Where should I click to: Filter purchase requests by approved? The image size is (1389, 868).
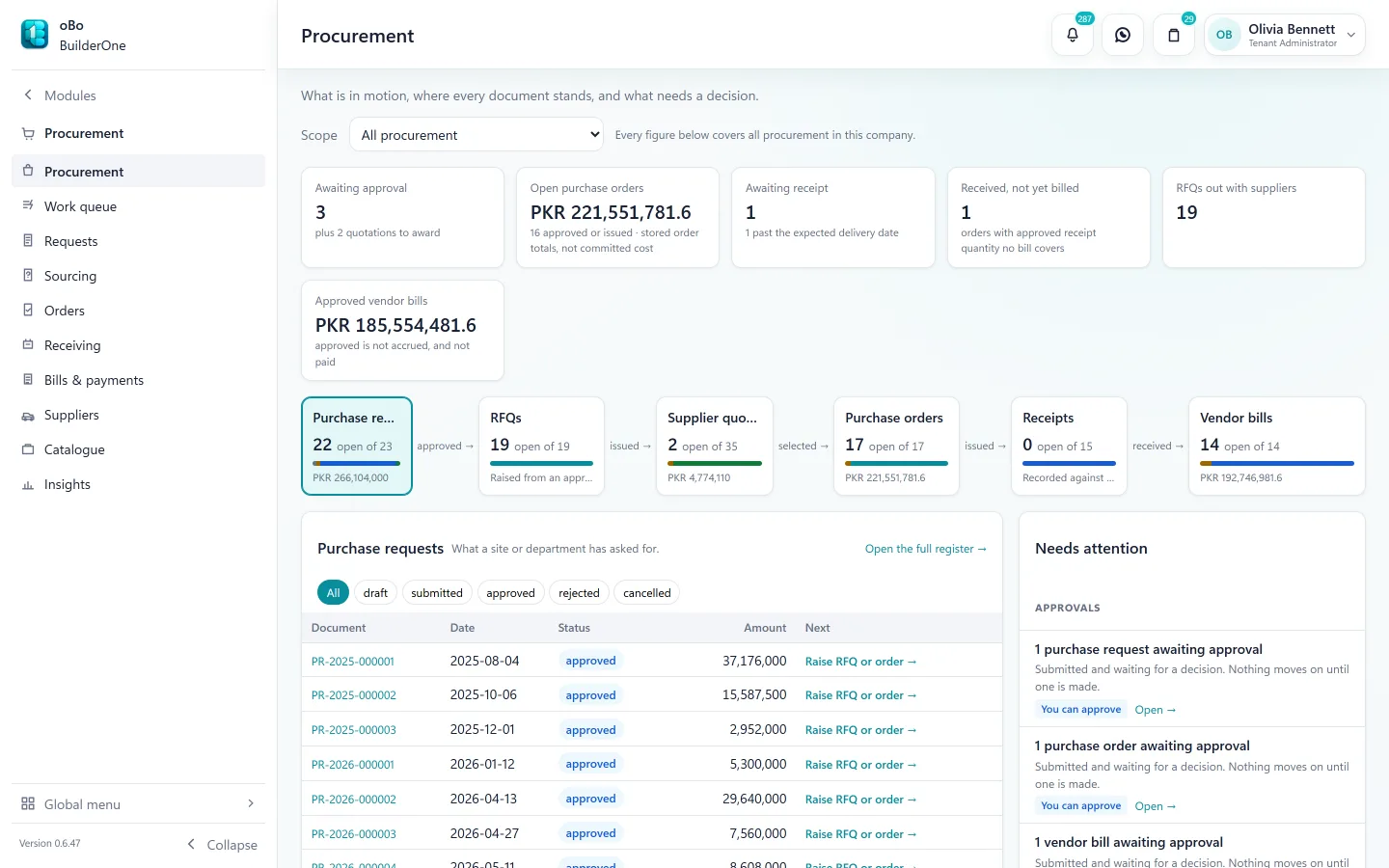pyautogui.click(x=510, y=592)
